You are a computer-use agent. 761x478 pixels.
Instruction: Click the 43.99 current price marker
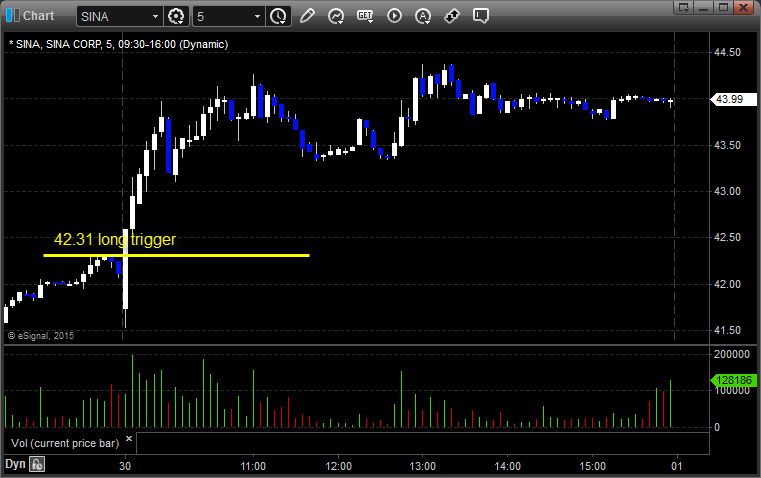coord(733,99)
